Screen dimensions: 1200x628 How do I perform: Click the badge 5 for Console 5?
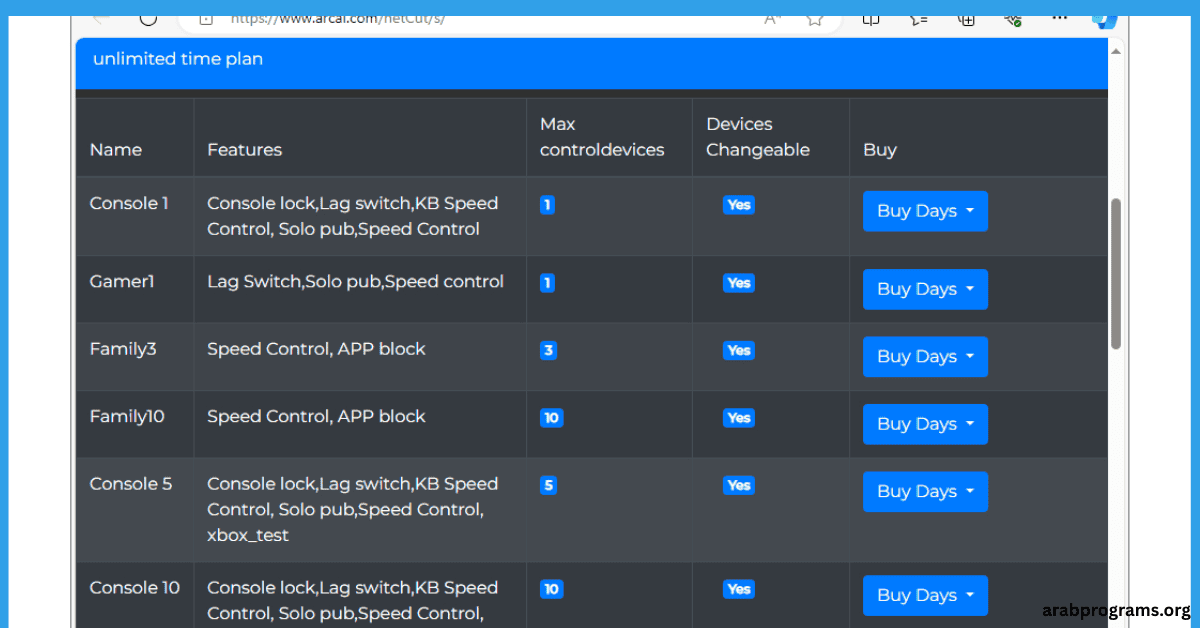(548, 486)
